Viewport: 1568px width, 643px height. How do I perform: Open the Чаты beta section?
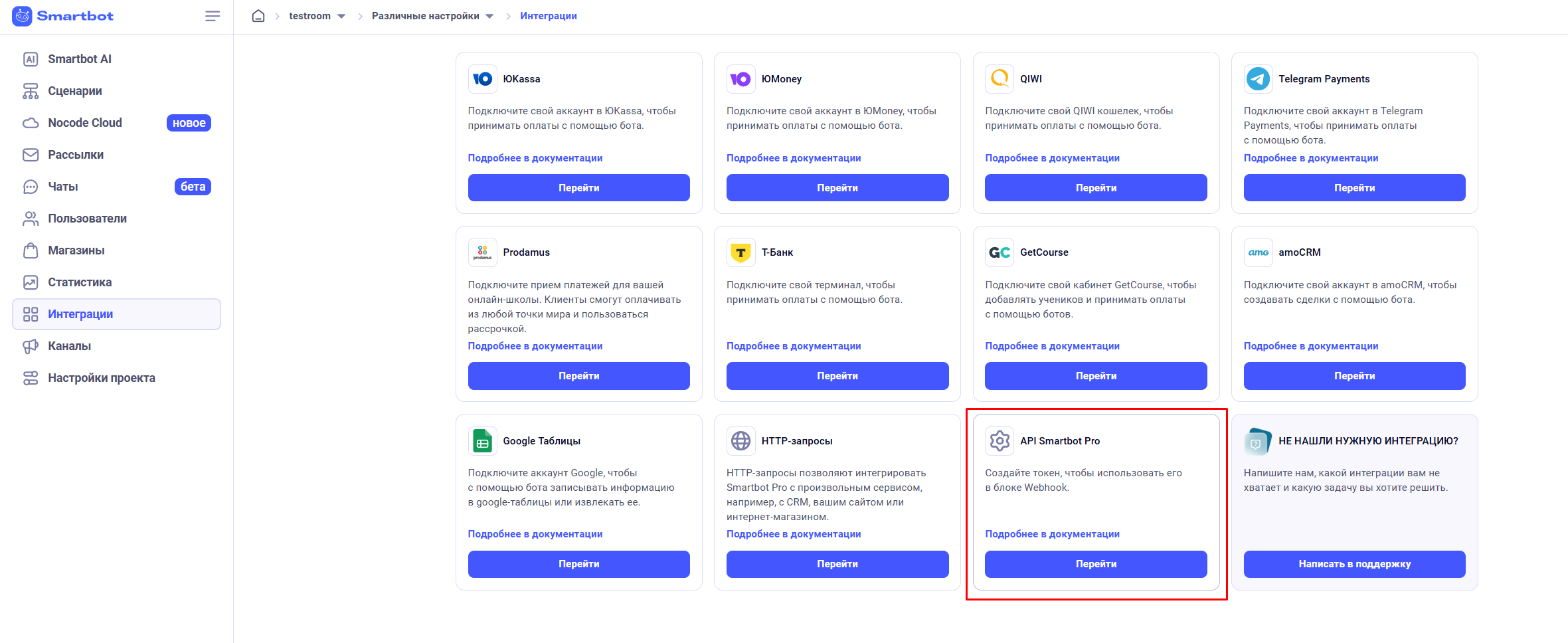pos(63,187)
